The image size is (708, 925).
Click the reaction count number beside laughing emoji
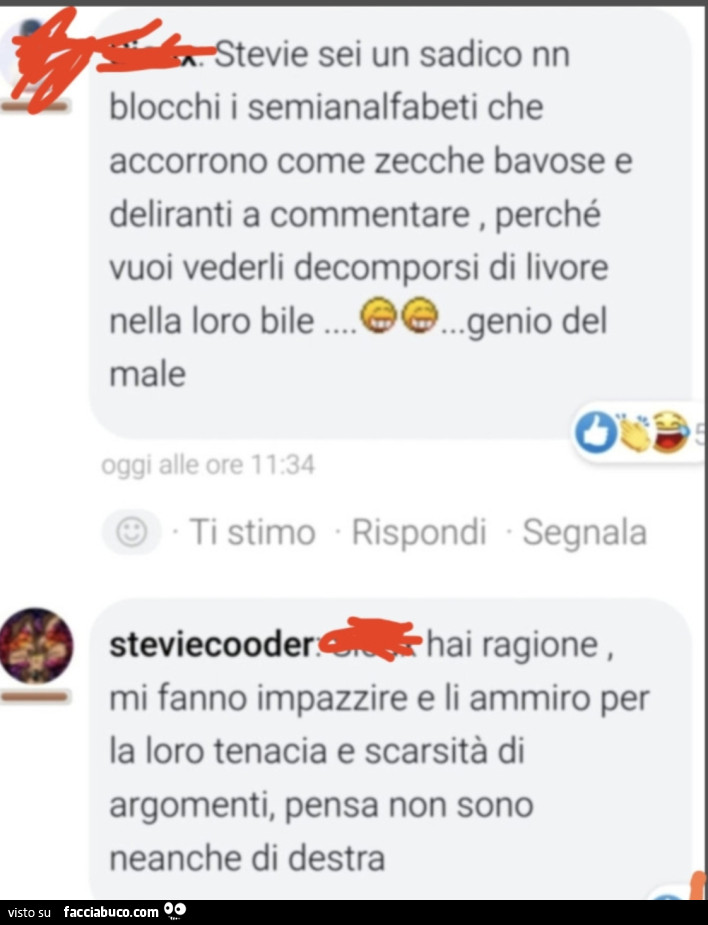point(699,435)
